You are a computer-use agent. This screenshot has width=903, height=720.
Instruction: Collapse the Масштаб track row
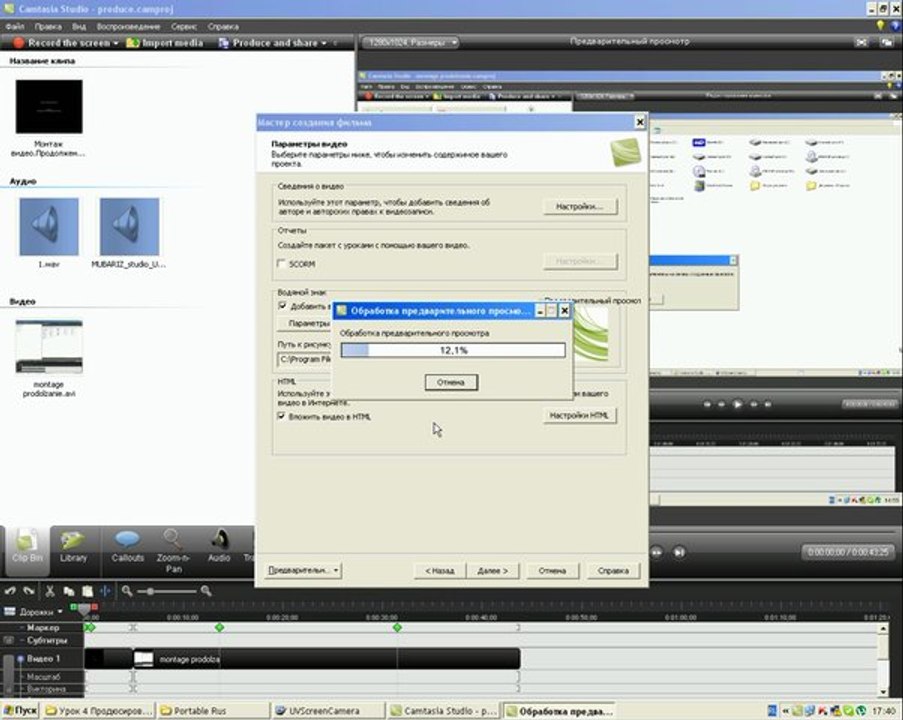22,677
